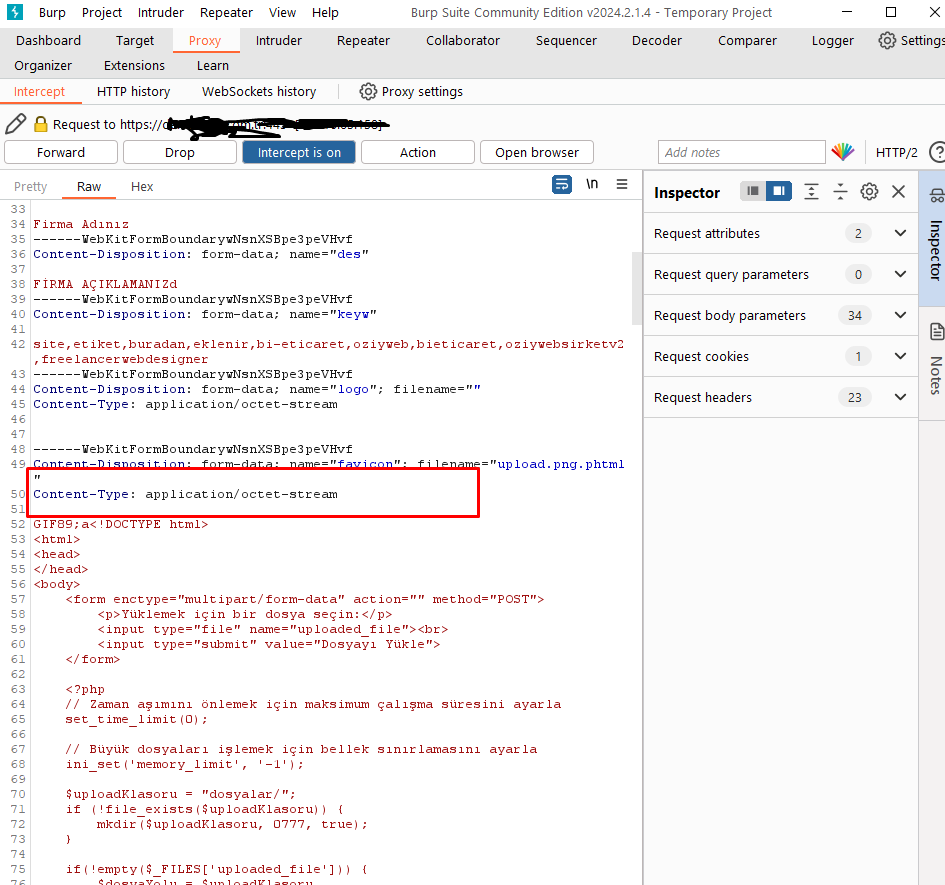The height and width of the screenshot is (885, 945).
Task: Switch to the Dashboard tab
Action: point(48,40)
